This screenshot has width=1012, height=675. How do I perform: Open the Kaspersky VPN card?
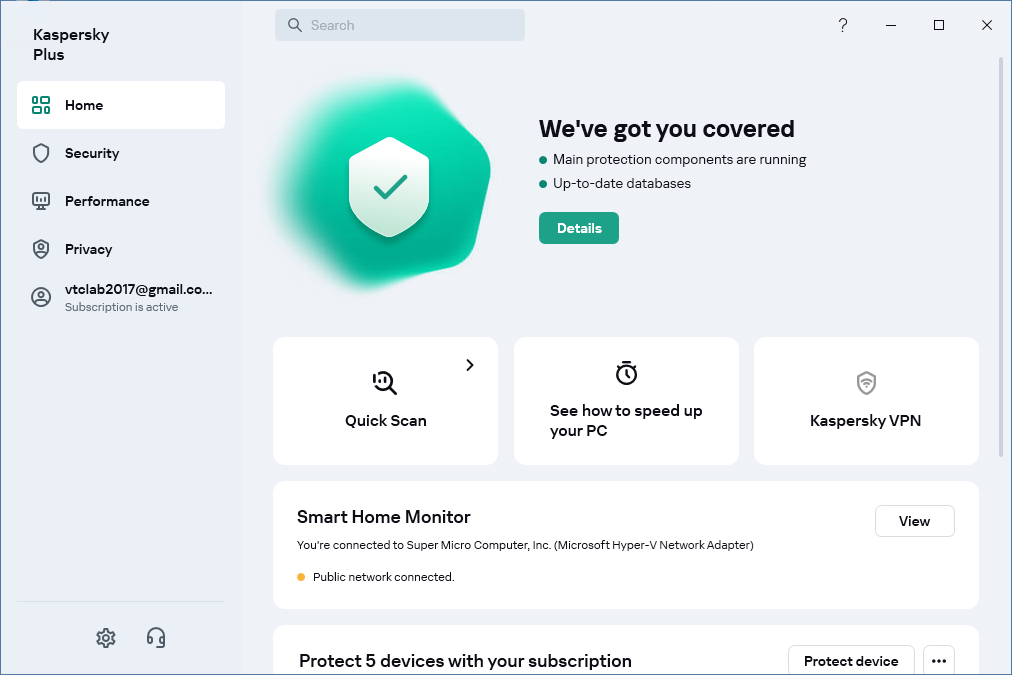866,420
